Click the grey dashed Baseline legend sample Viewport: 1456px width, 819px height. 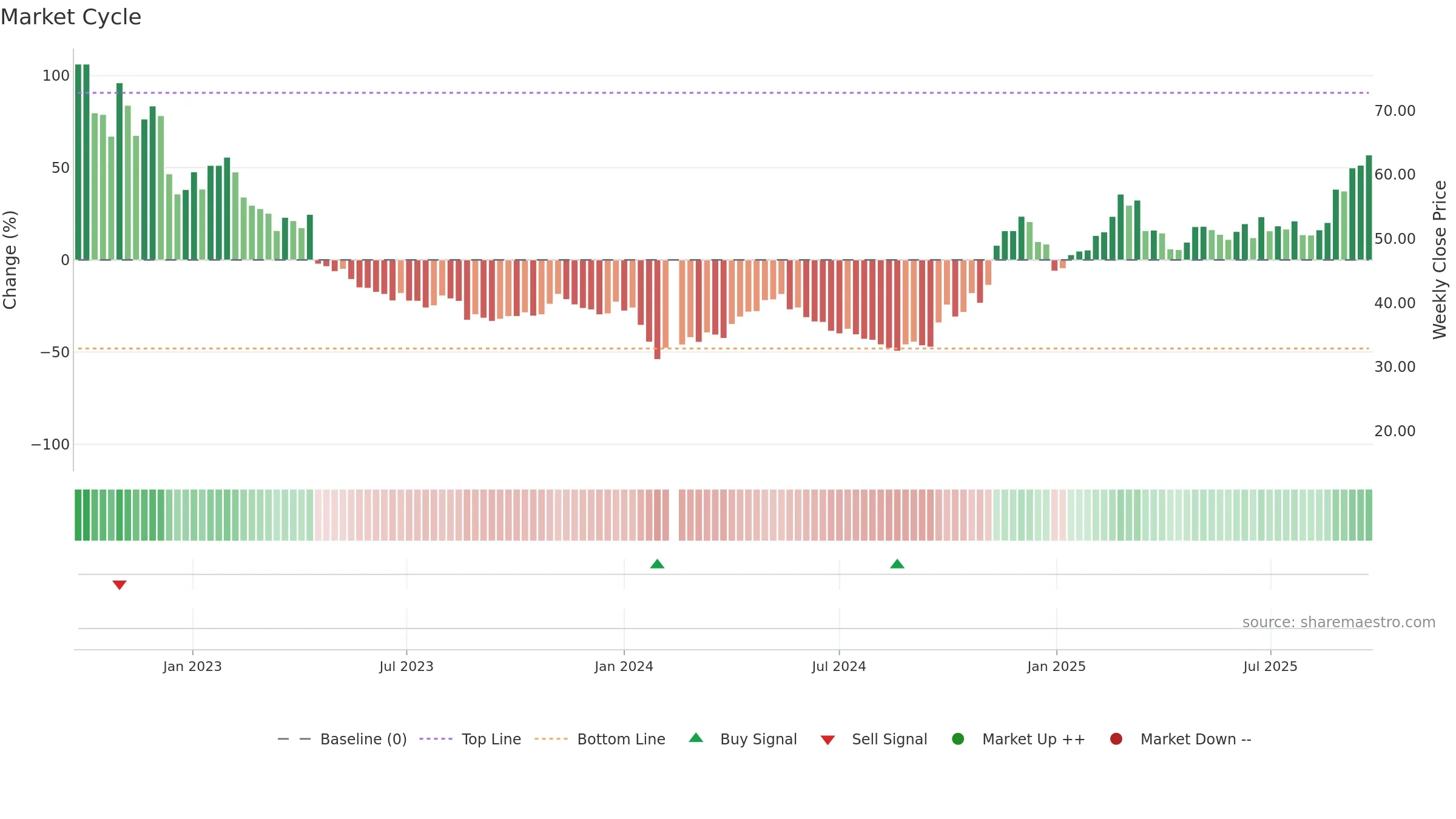click(x=294, y=739)
